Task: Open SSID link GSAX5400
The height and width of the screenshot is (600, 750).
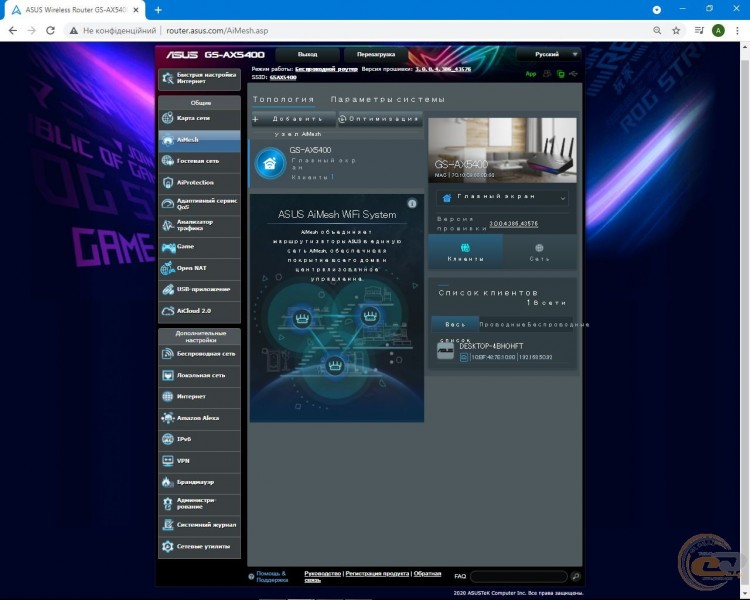Action: coord(283,77)
